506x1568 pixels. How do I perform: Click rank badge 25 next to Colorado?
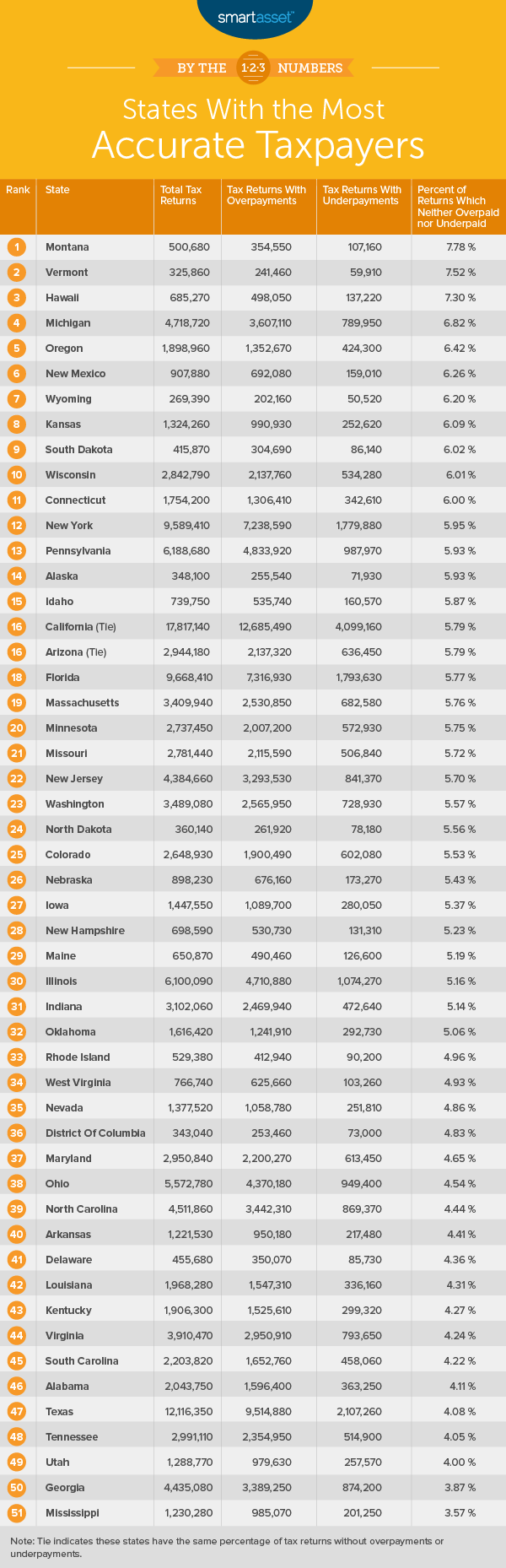point(18,855)
